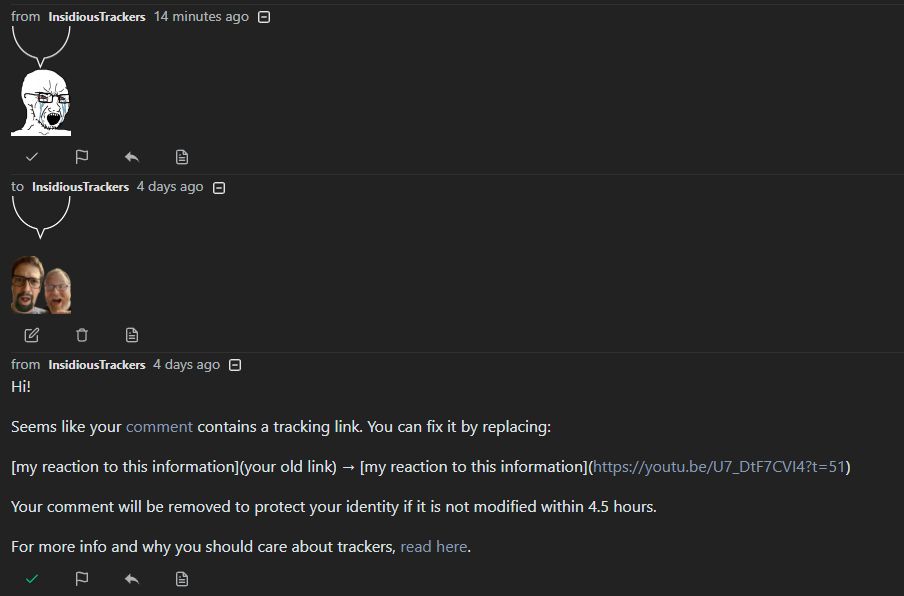Edit your message sent to InsidiousTrackers
The image size is (904, 596).
point(32,335)
